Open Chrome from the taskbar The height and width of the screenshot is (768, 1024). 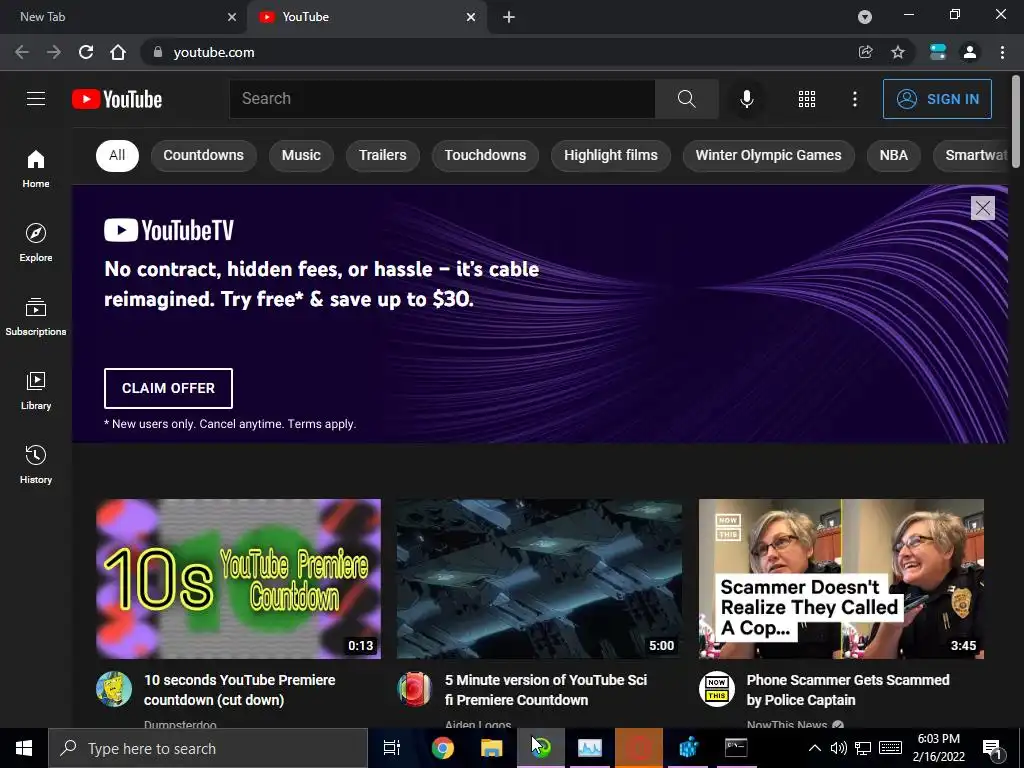click(442, 748)
